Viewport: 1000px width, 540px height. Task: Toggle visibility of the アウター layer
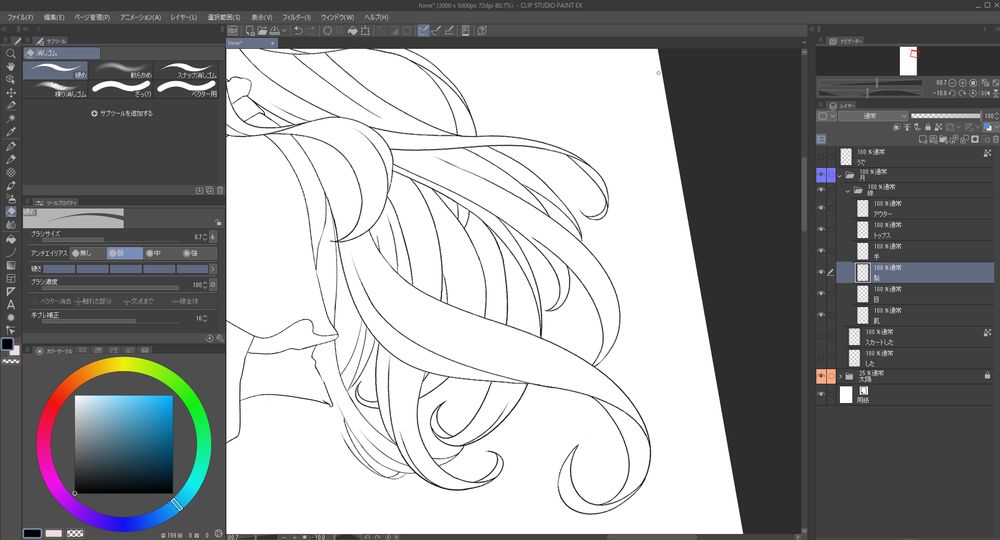[x=821, y=208]
